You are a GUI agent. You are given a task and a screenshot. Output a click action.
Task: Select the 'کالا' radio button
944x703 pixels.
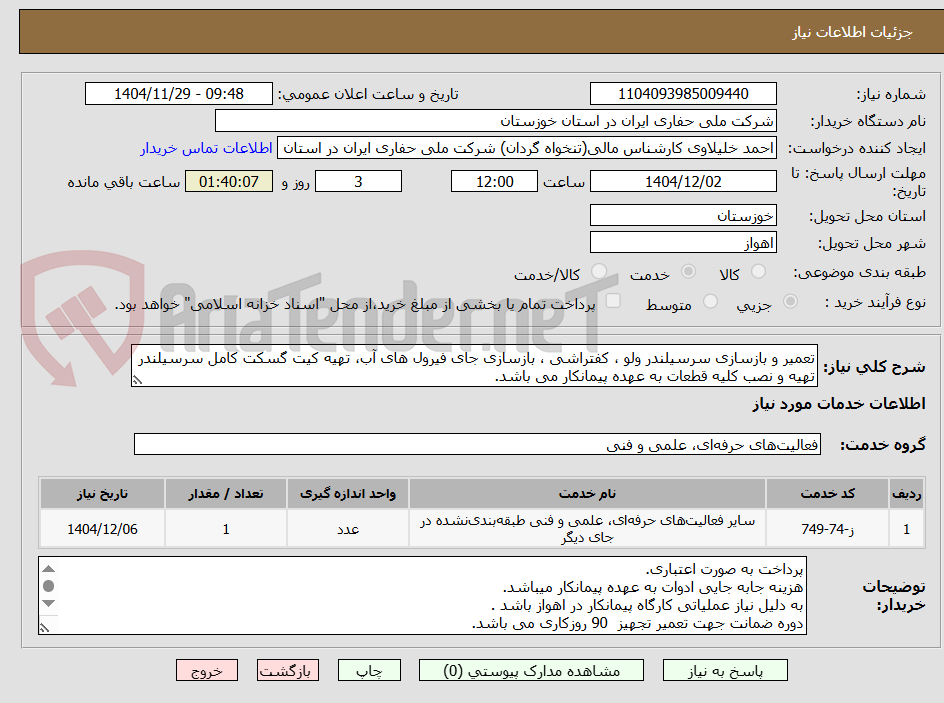759,272
